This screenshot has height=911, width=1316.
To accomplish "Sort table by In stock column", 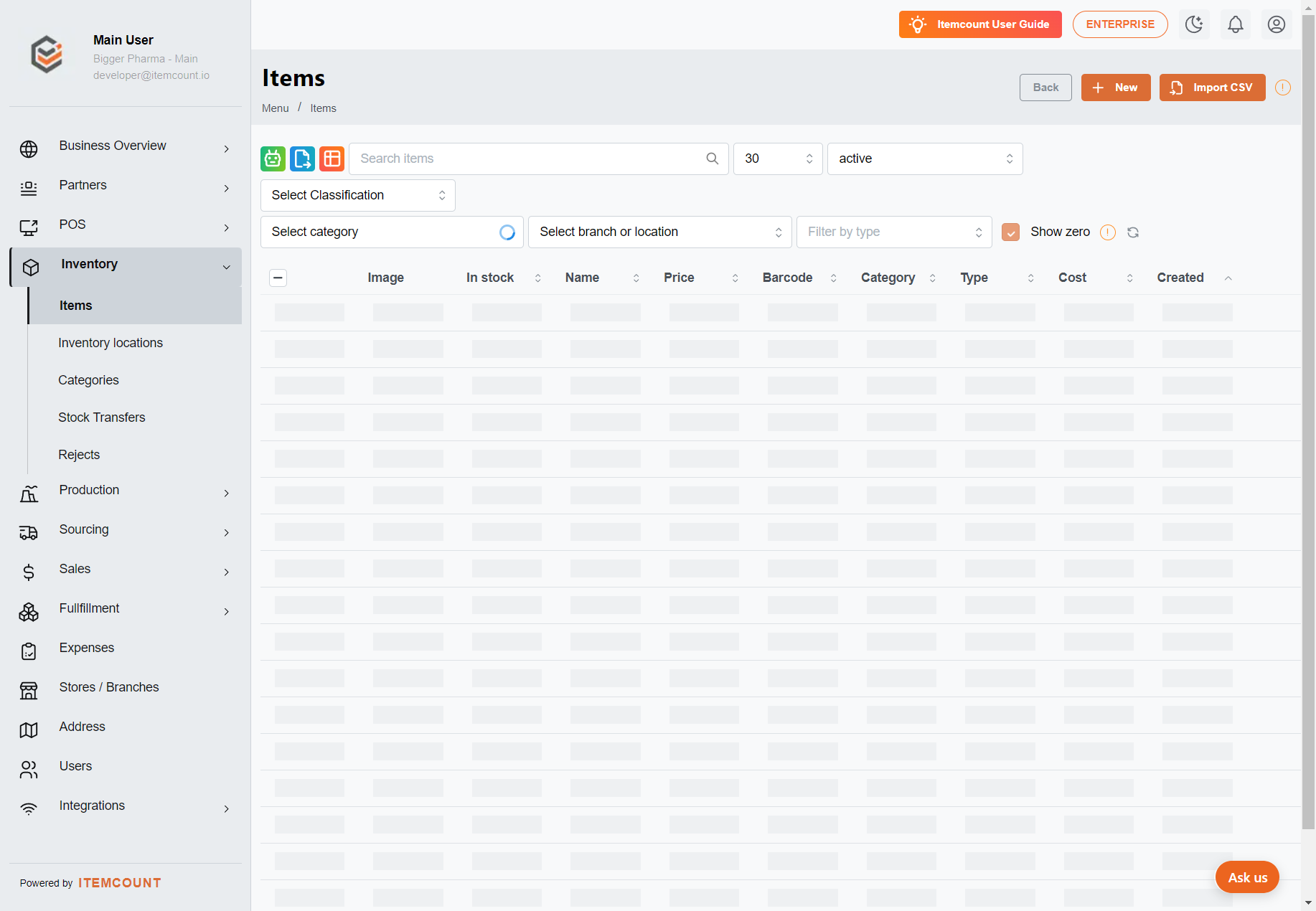I will (504, 278).
